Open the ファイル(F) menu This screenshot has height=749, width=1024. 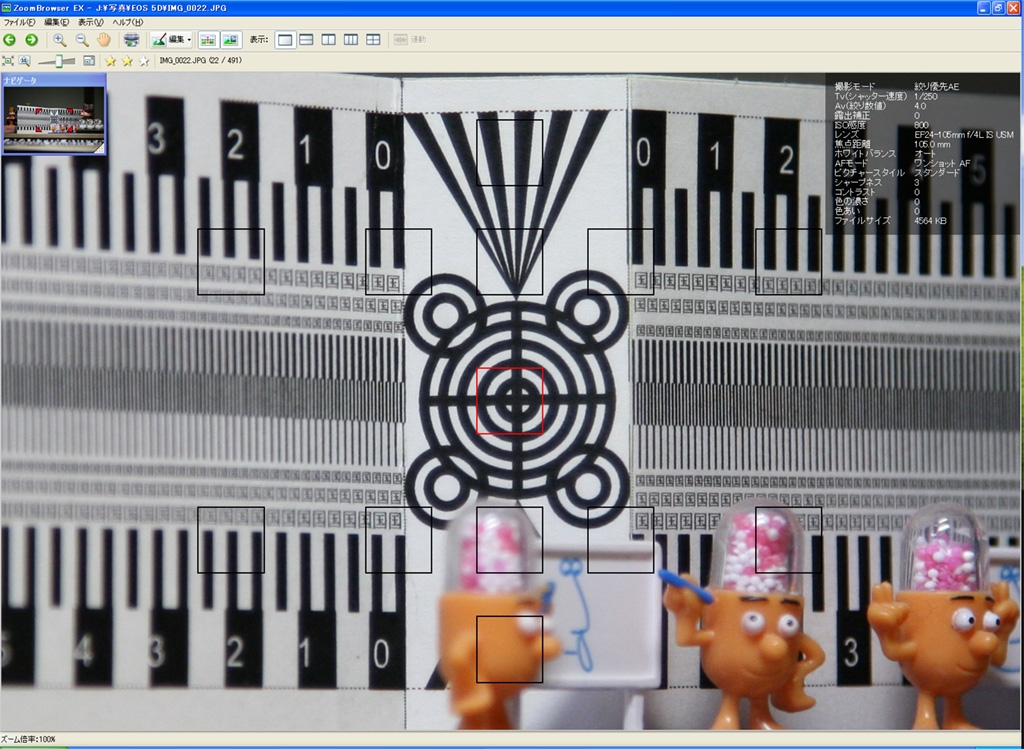19,22
